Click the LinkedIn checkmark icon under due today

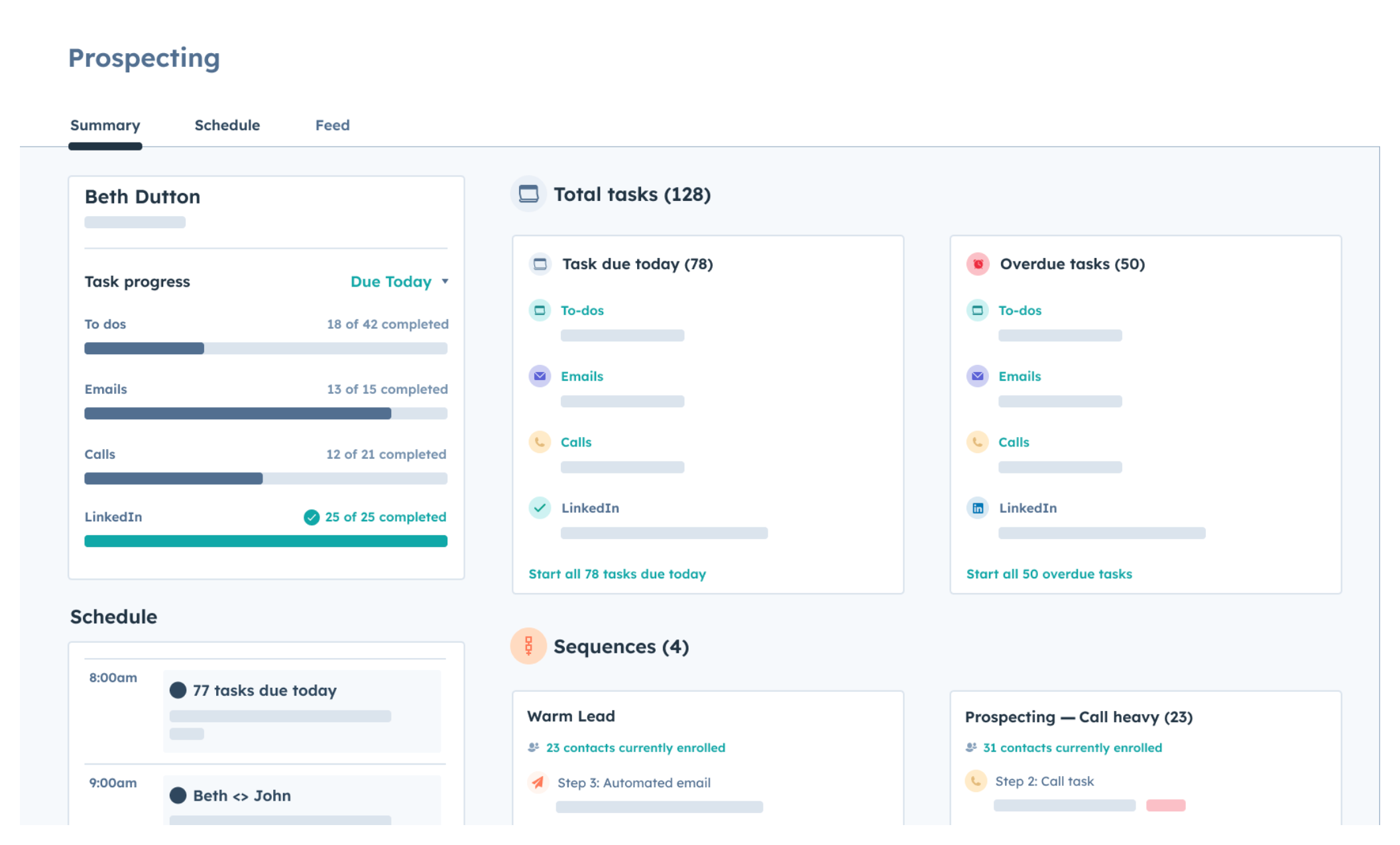pos(540,508)
